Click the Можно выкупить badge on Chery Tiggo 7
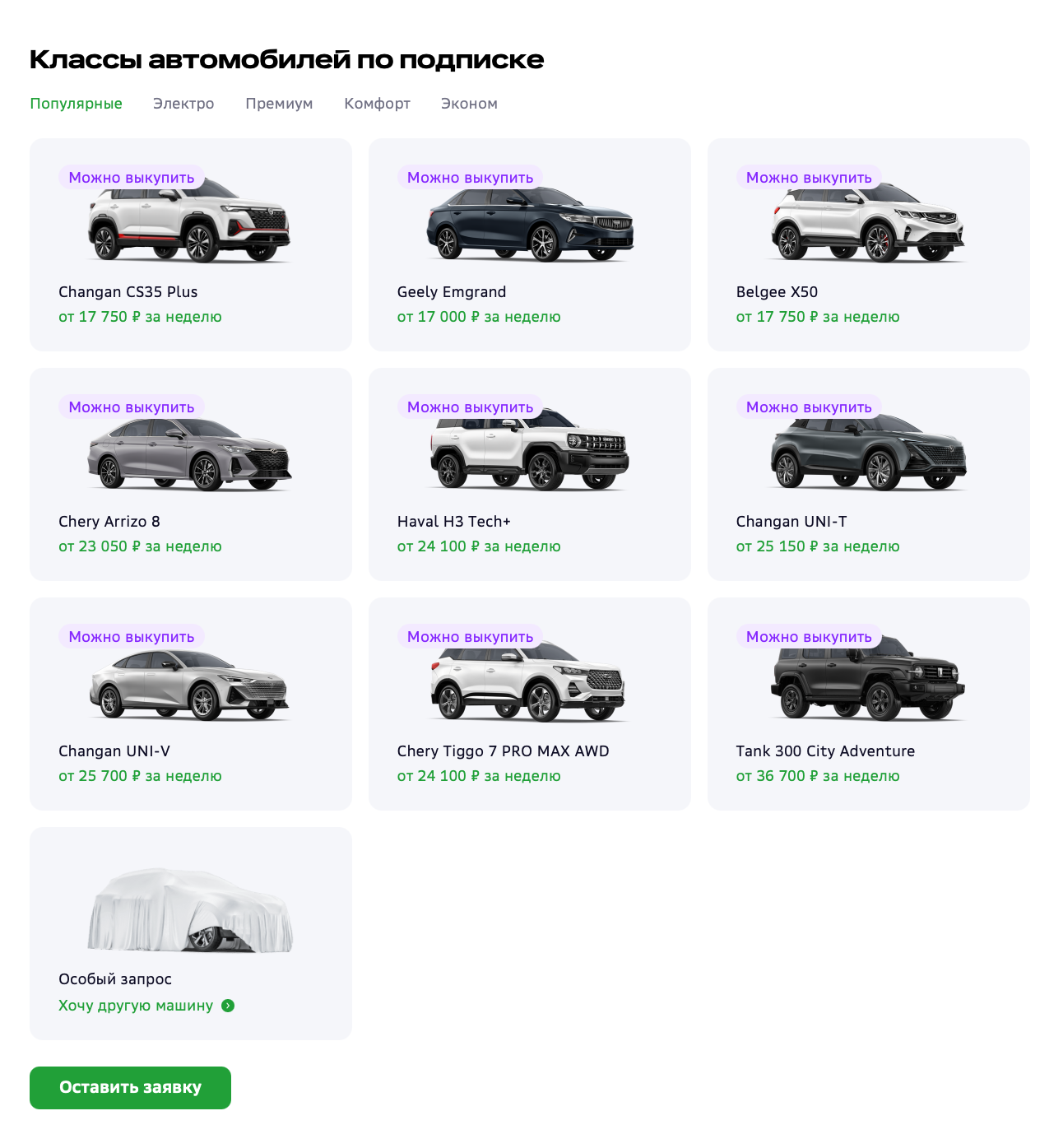This screenshot has height=1148, width=1063. click(x=471, y=636)
